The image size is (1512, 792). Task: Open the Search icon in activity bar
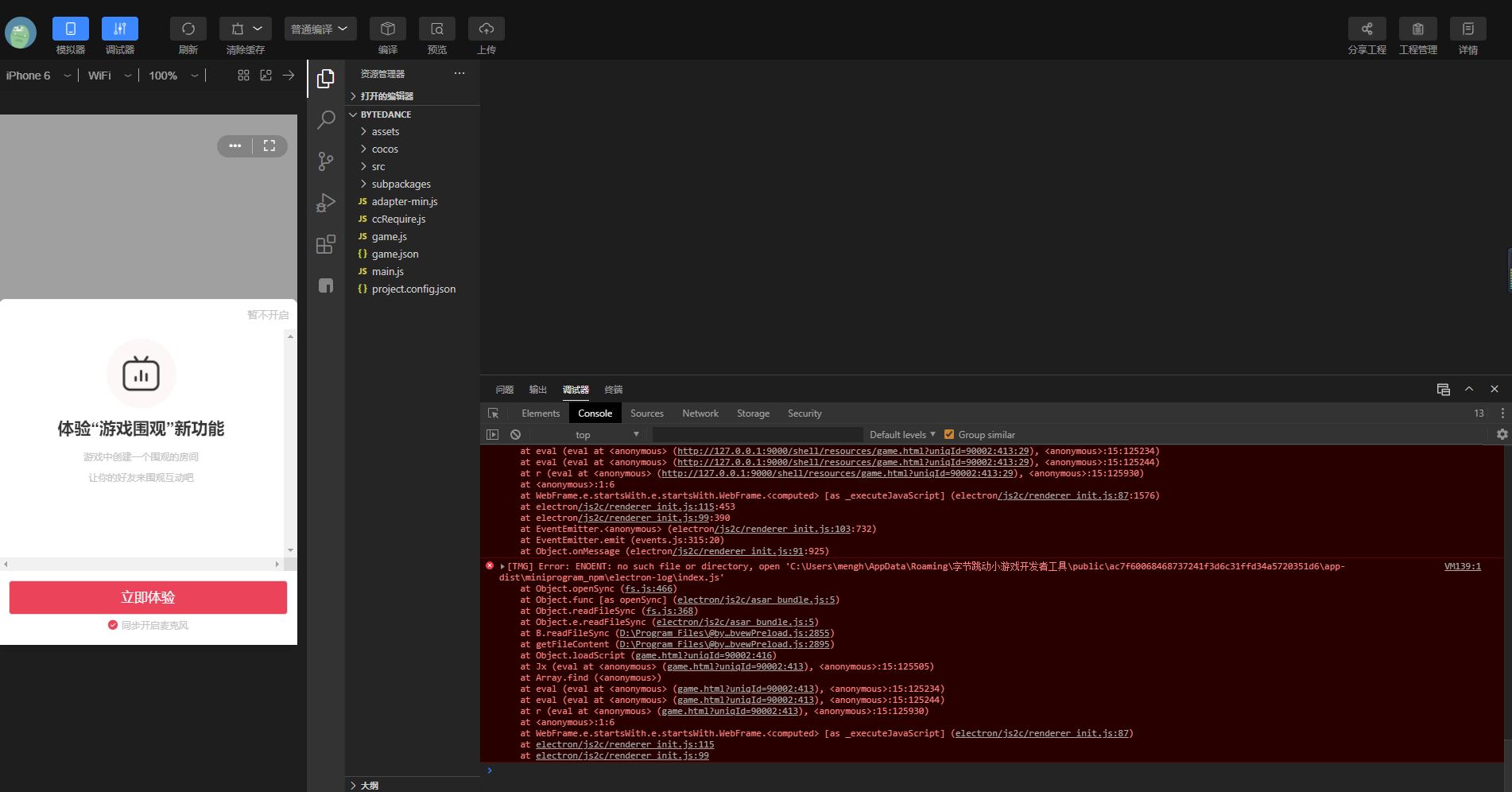tap(326, 120)
